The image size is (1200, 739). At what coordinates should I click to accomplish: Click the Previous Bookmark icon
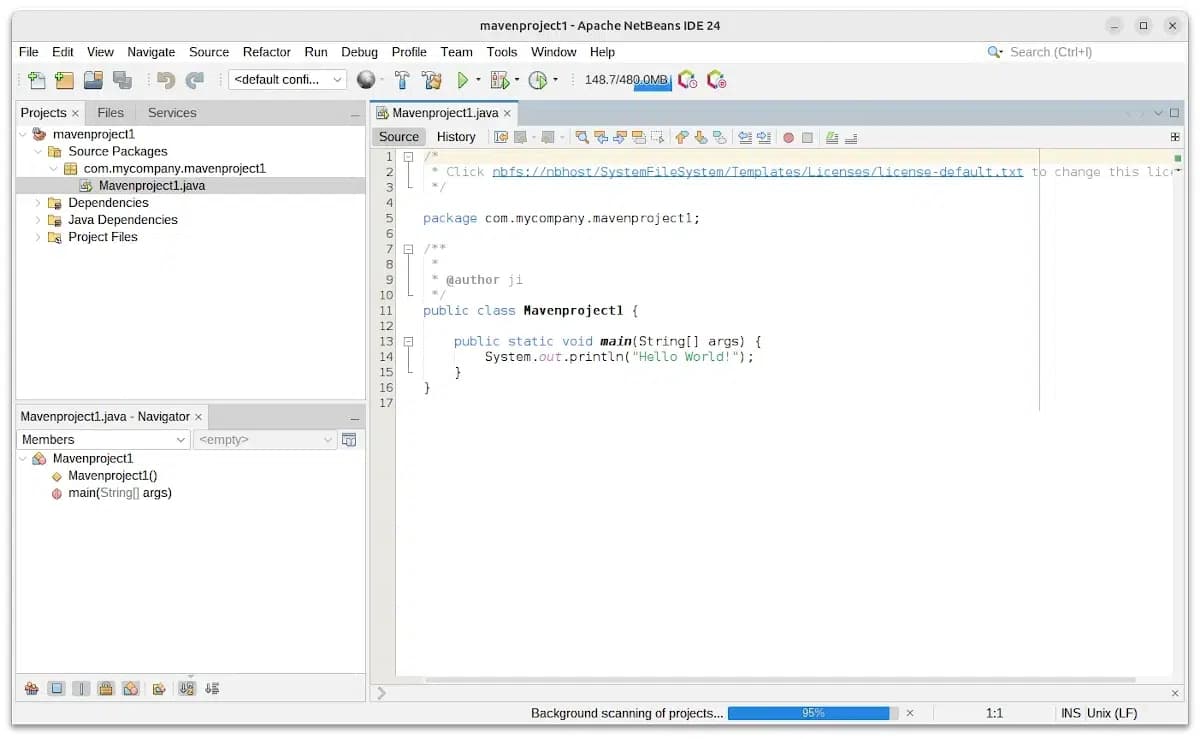coord(681,137)
